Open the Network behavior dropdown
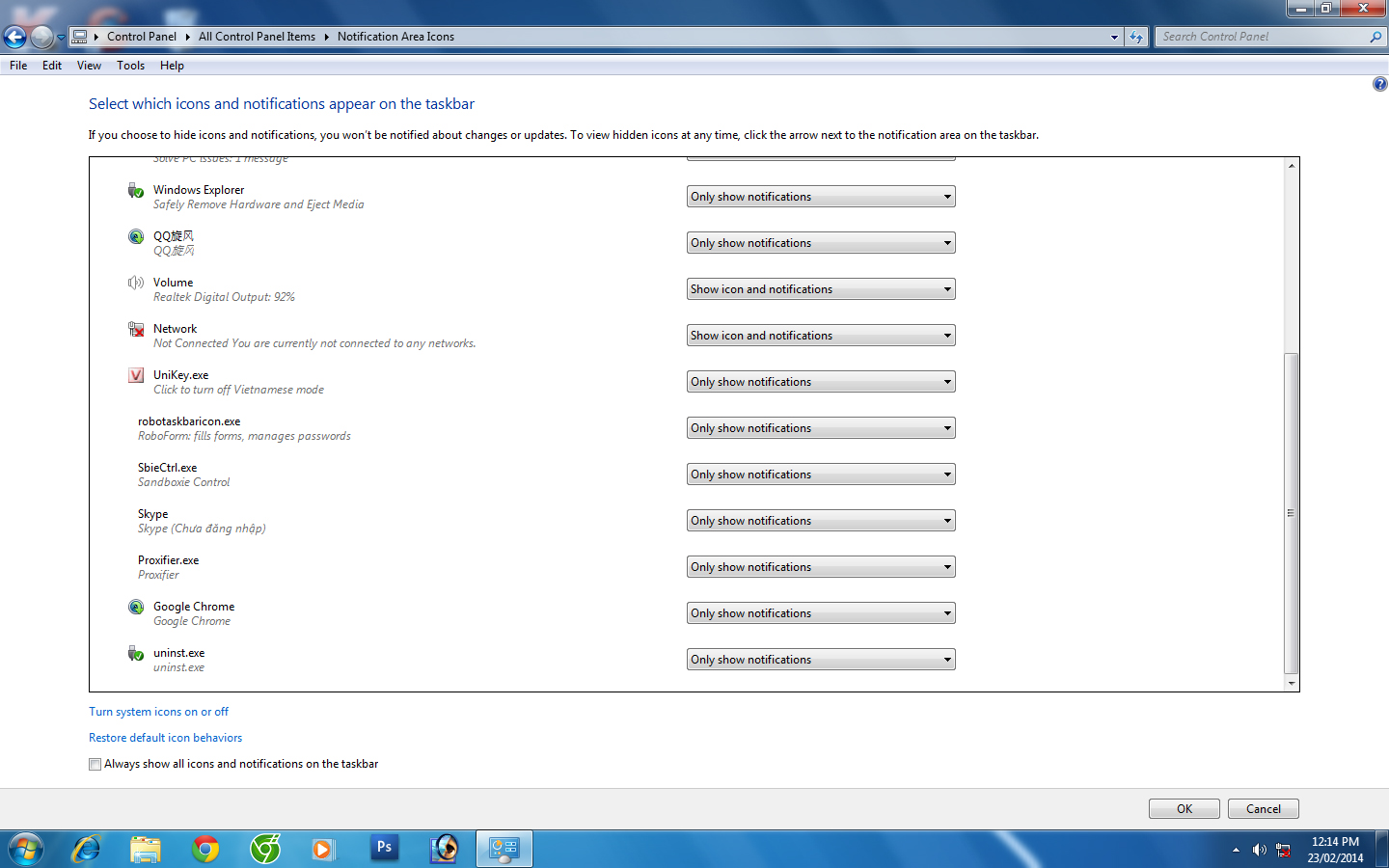 click(821, 336)
